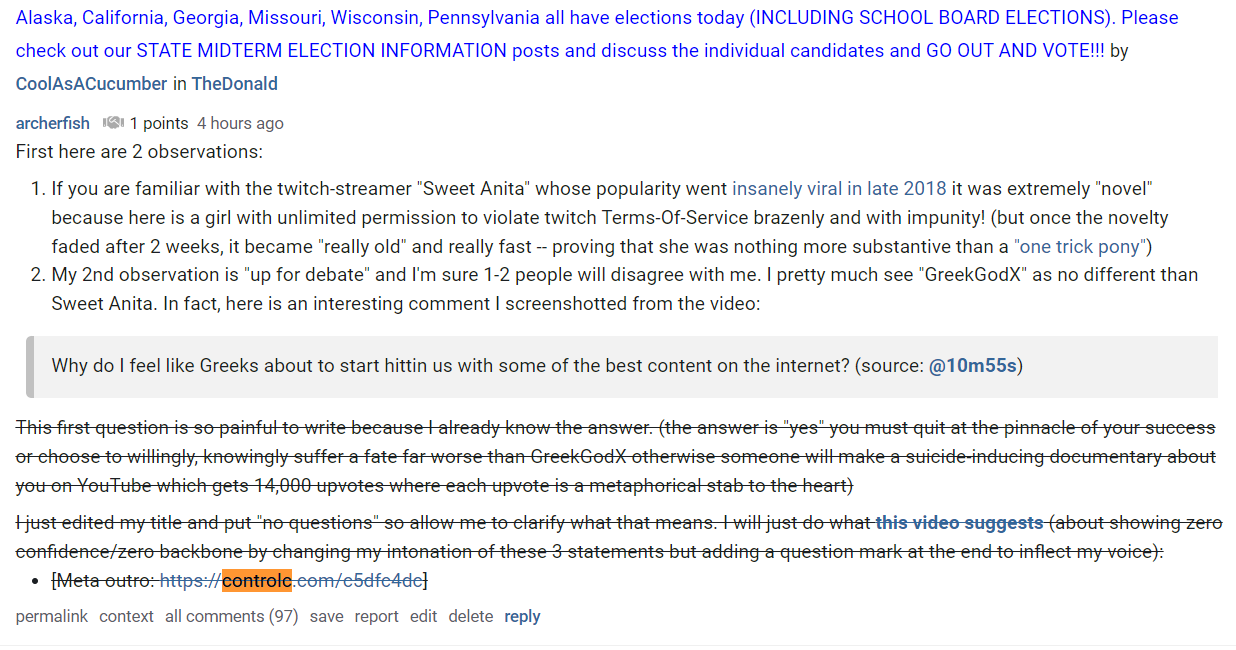This screenshot has height=650, width=1236.
Task: Open the comment permalink
Action: pyautogui.click(x=52, y=616)
